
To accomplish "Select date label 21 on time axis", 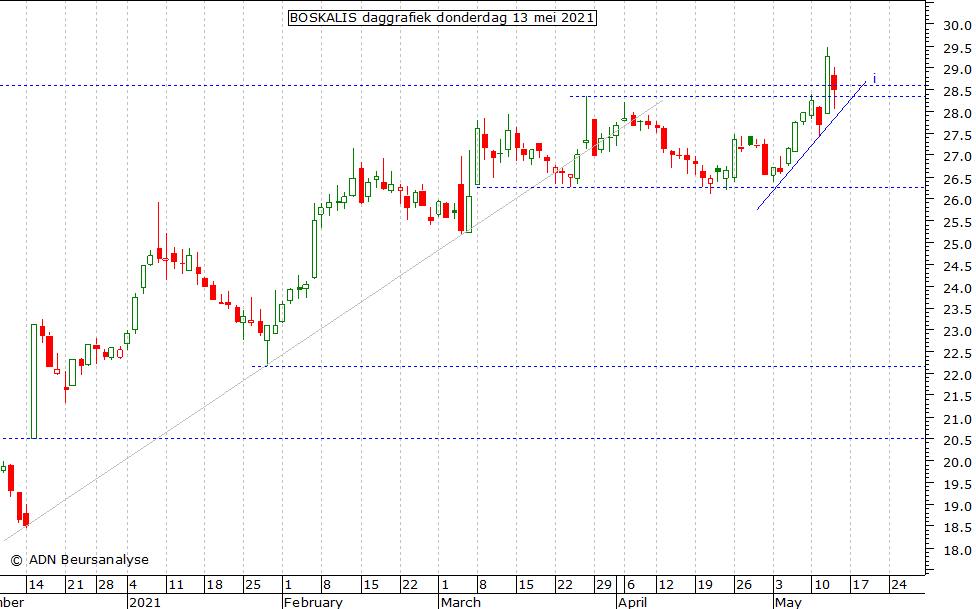I will click(75, 585).
